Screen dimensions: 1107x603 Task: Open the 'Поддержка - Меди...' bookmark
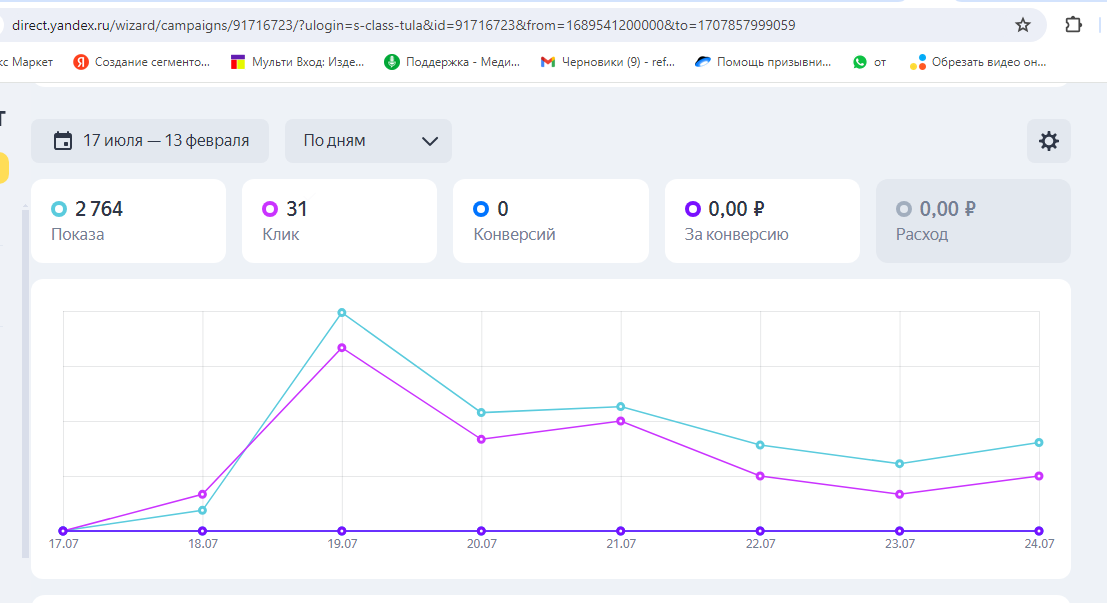pyautogui.click(x=452, y=62)
